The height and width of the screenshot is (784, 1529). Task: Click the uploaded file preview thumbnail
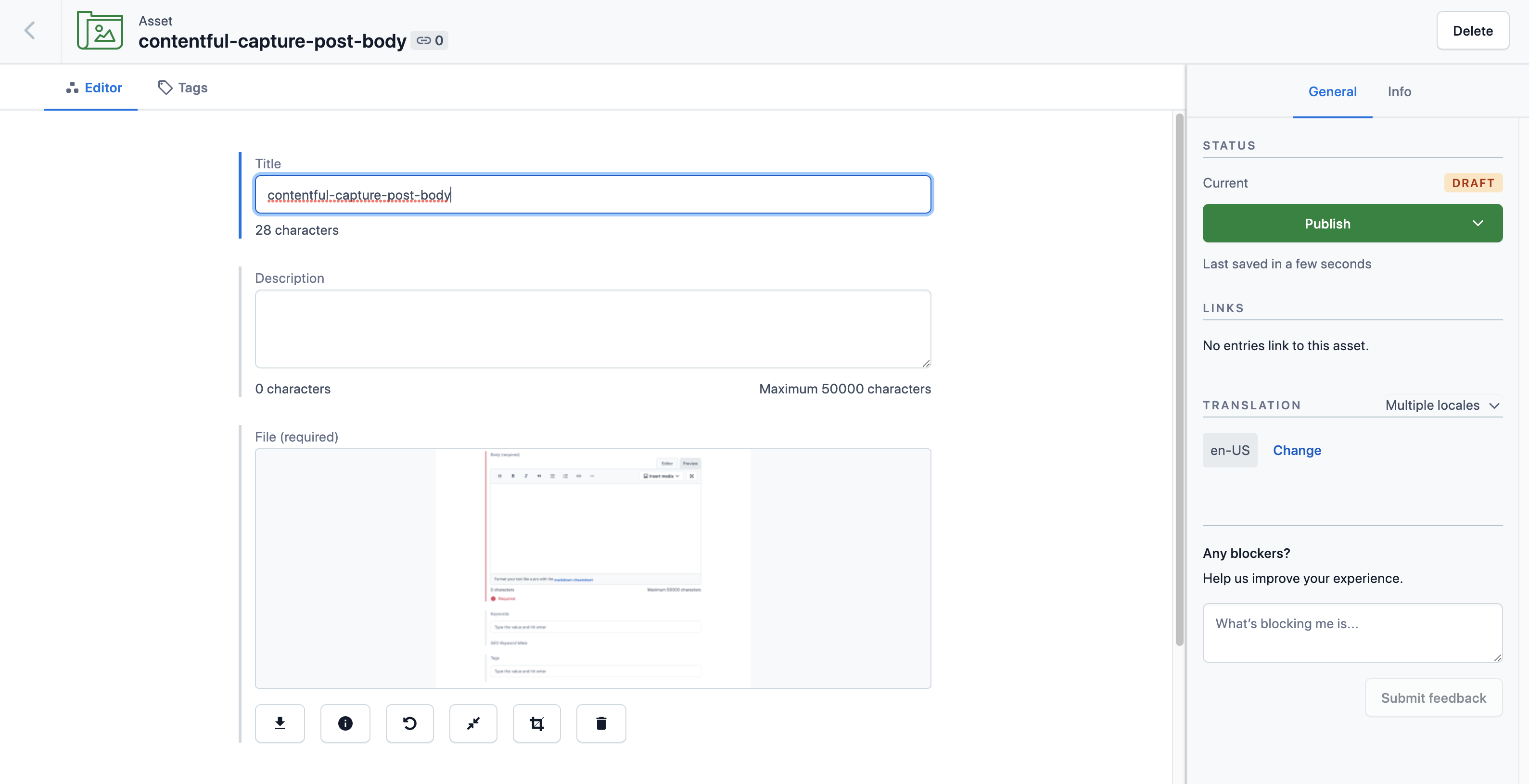click(x=592, y=568)
